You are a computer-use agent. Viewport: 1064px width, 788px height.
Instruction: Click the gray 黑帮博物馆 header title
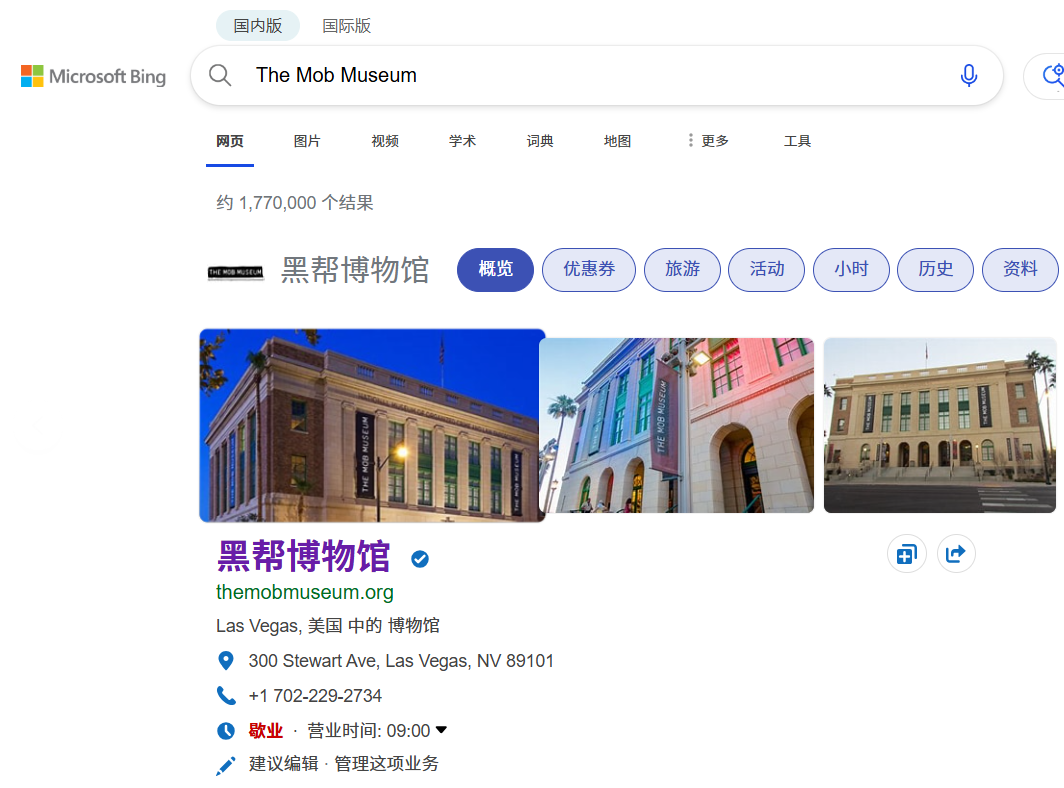point(355,270)
